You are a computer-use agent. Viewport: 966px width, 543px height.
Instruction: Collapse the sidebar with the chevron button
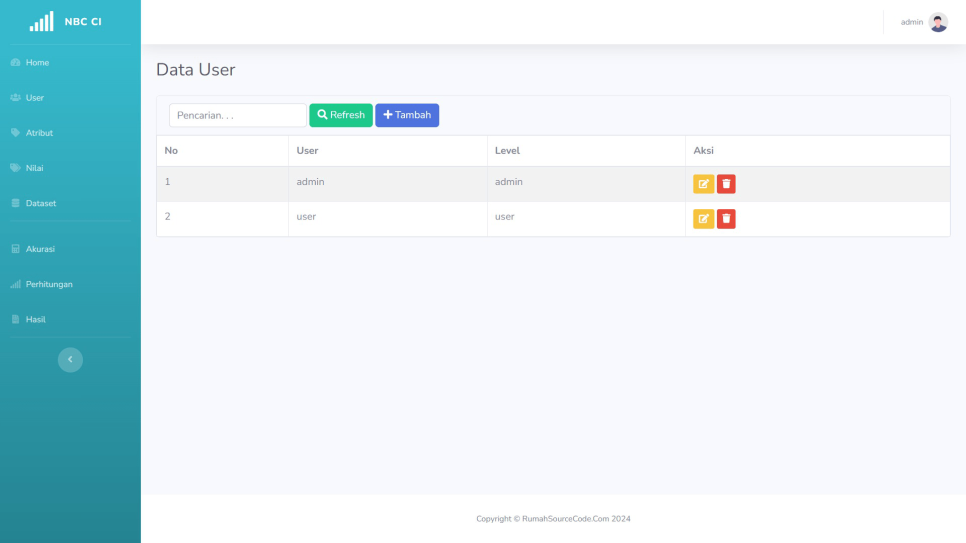pyautogui.click(x=70, y=360)
